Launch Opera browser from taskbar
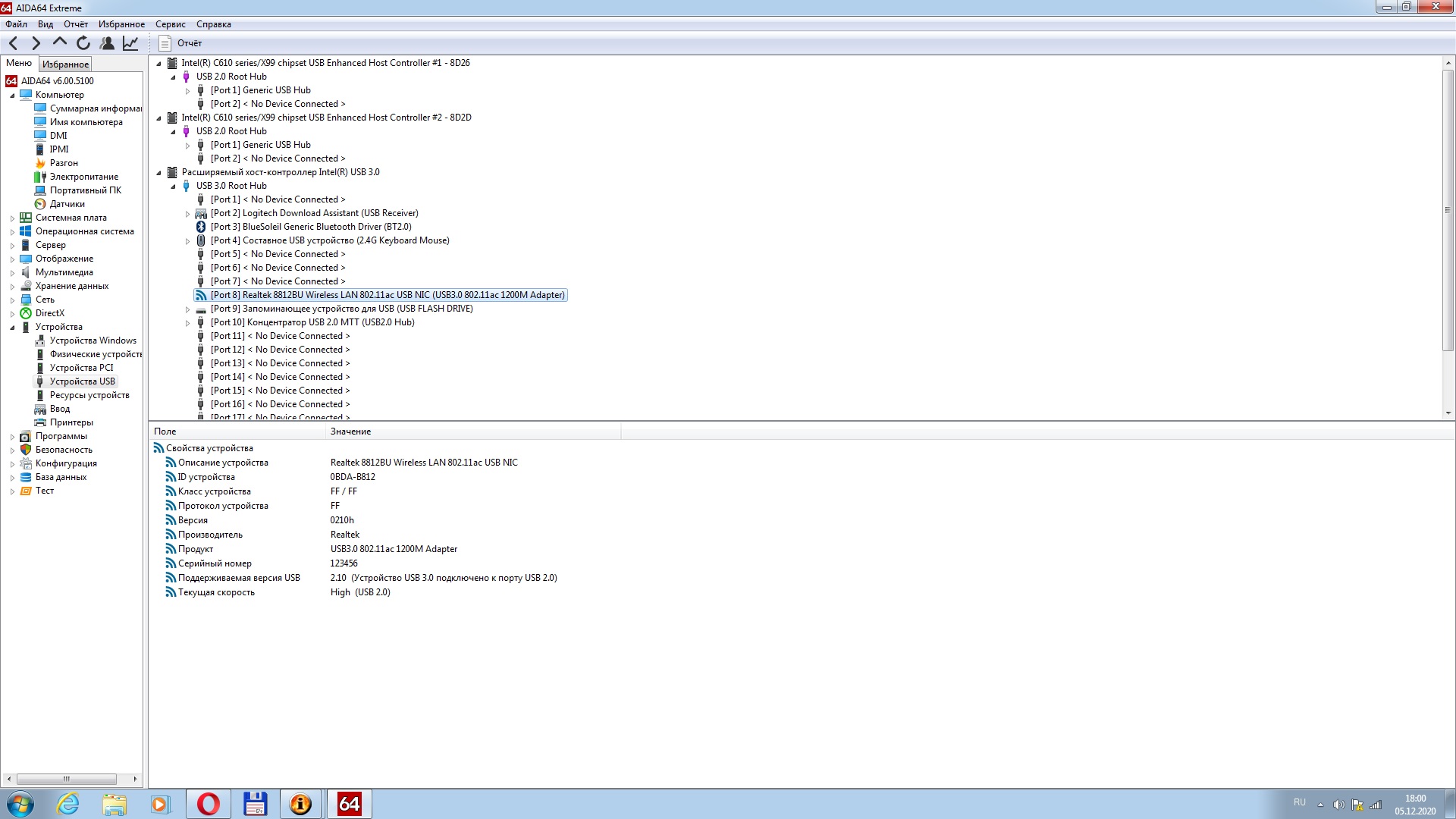Screen dimensions: 1456x819 click(209, 804)
